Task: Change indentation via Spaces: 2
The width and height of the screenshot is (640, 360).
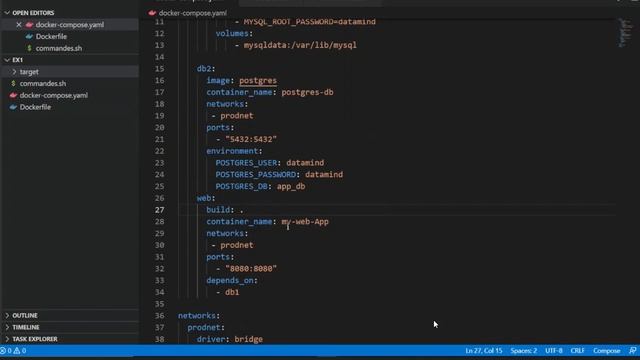Action: pos(524,351)
